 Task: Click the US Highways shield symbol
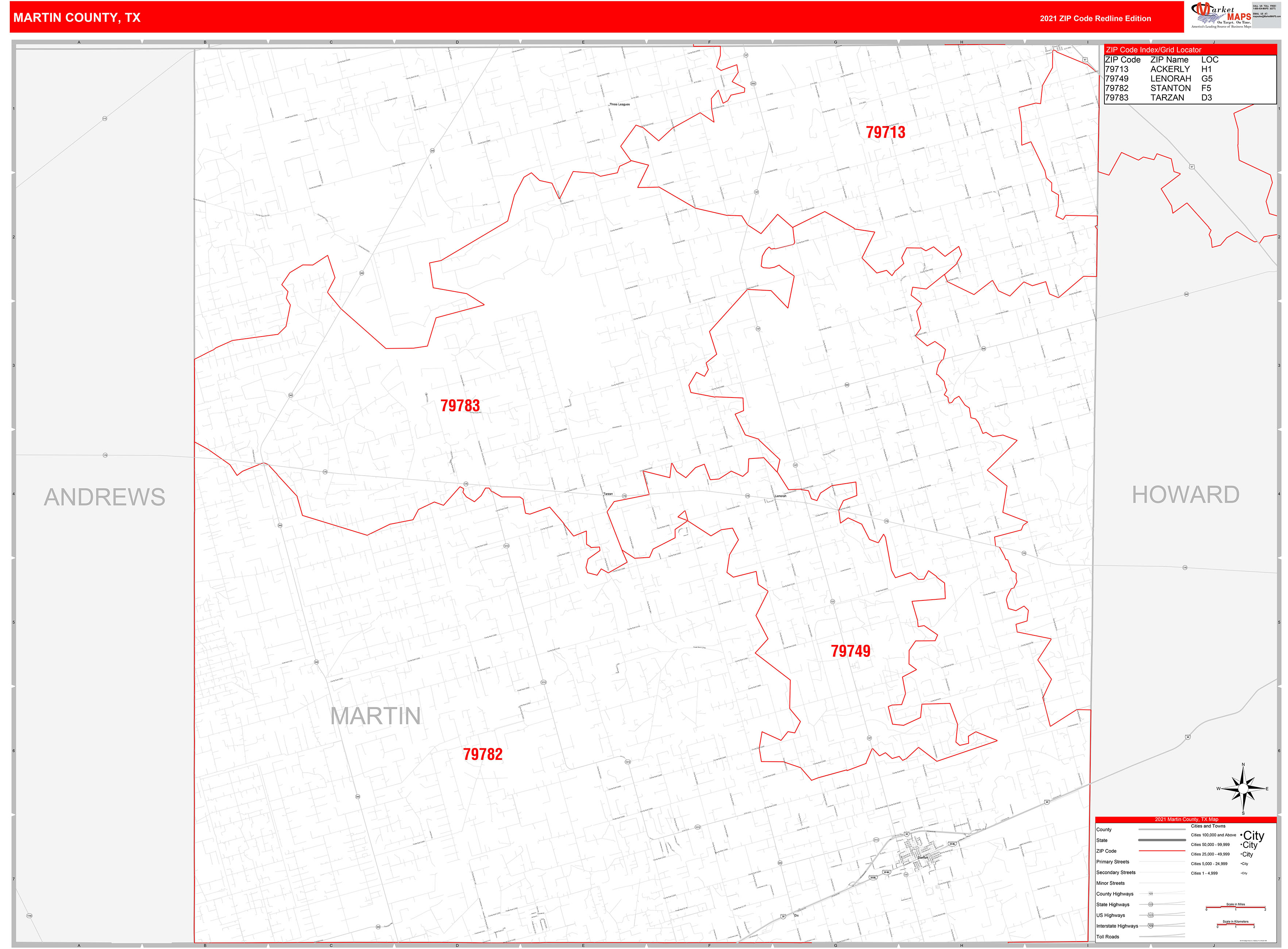click(1150, 915)
